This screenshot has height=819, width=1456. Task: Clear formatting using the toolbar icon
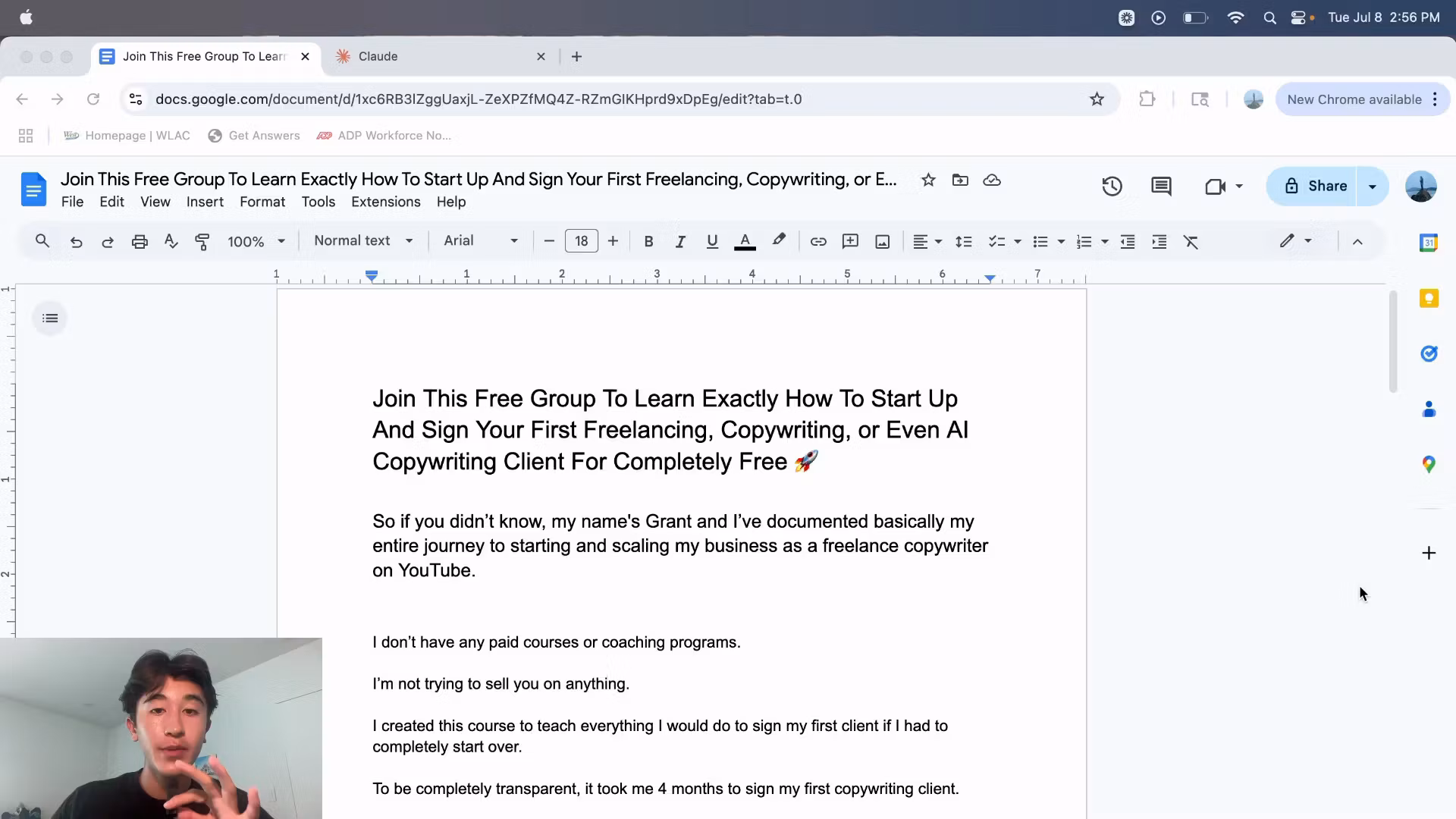[x=1191, y=241]
